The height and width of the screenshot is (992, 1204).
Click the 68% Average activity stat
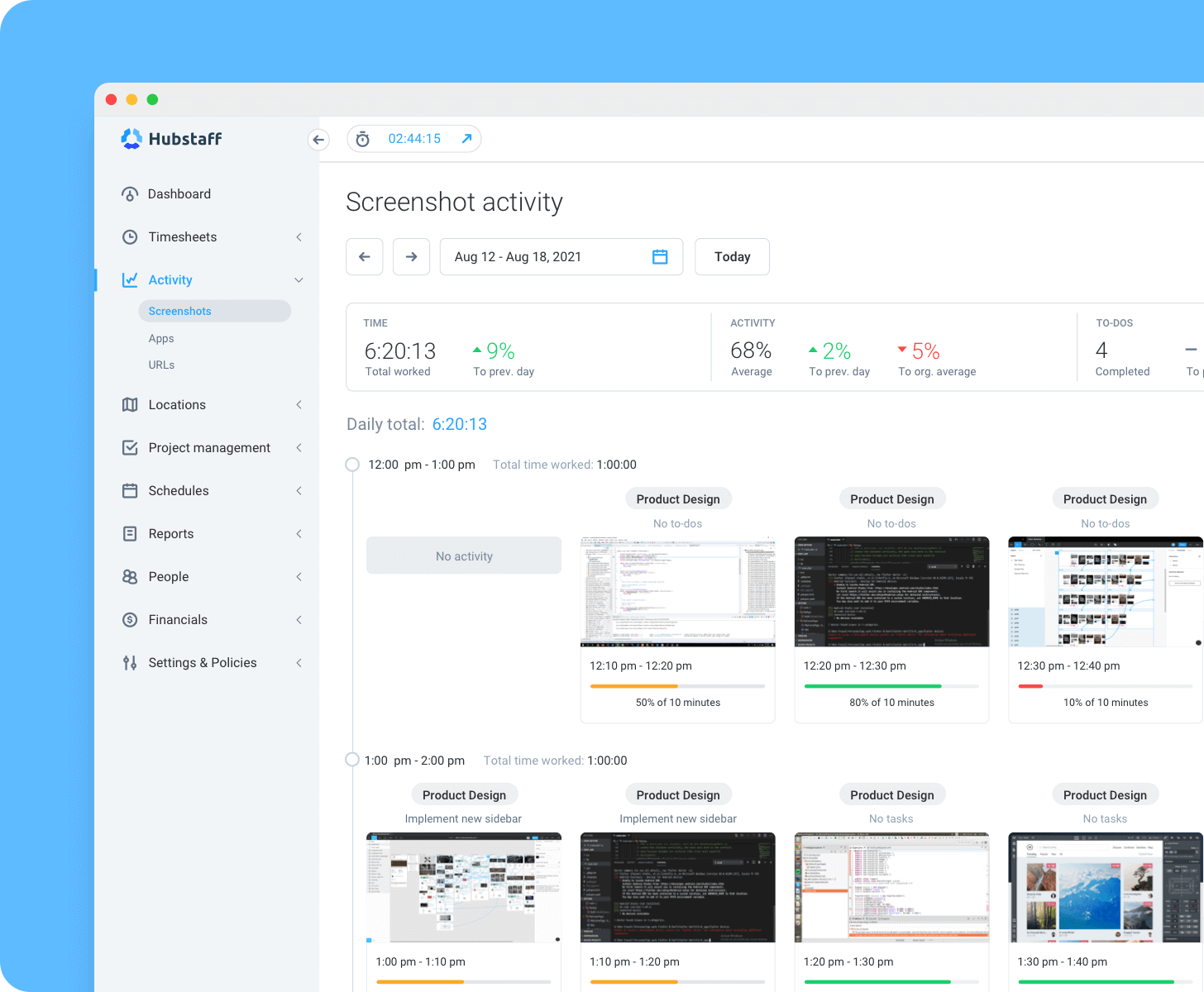tap(752, 360)
